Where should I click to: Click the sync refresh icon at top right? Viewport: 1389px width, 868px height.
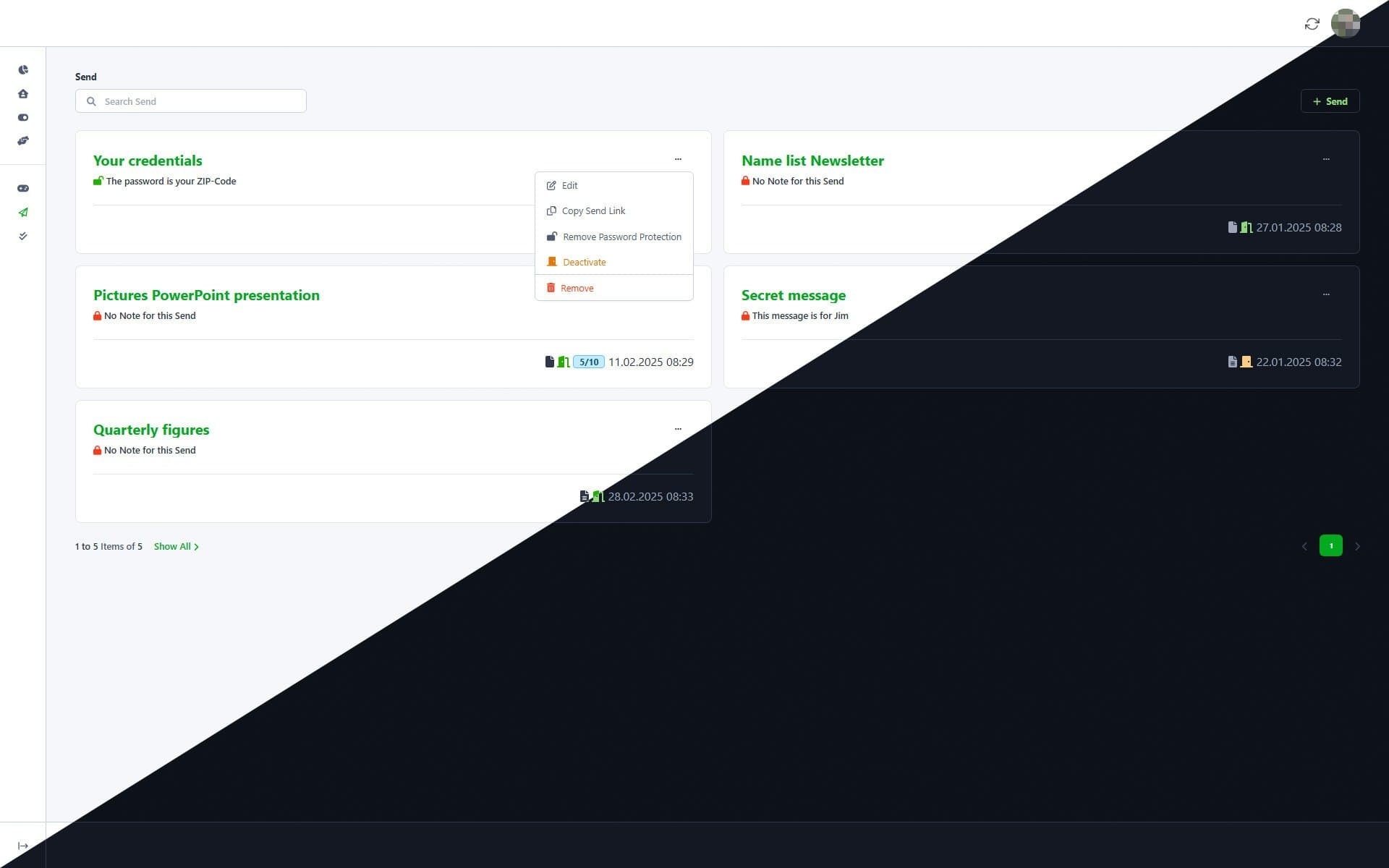tap(1312, 24)
